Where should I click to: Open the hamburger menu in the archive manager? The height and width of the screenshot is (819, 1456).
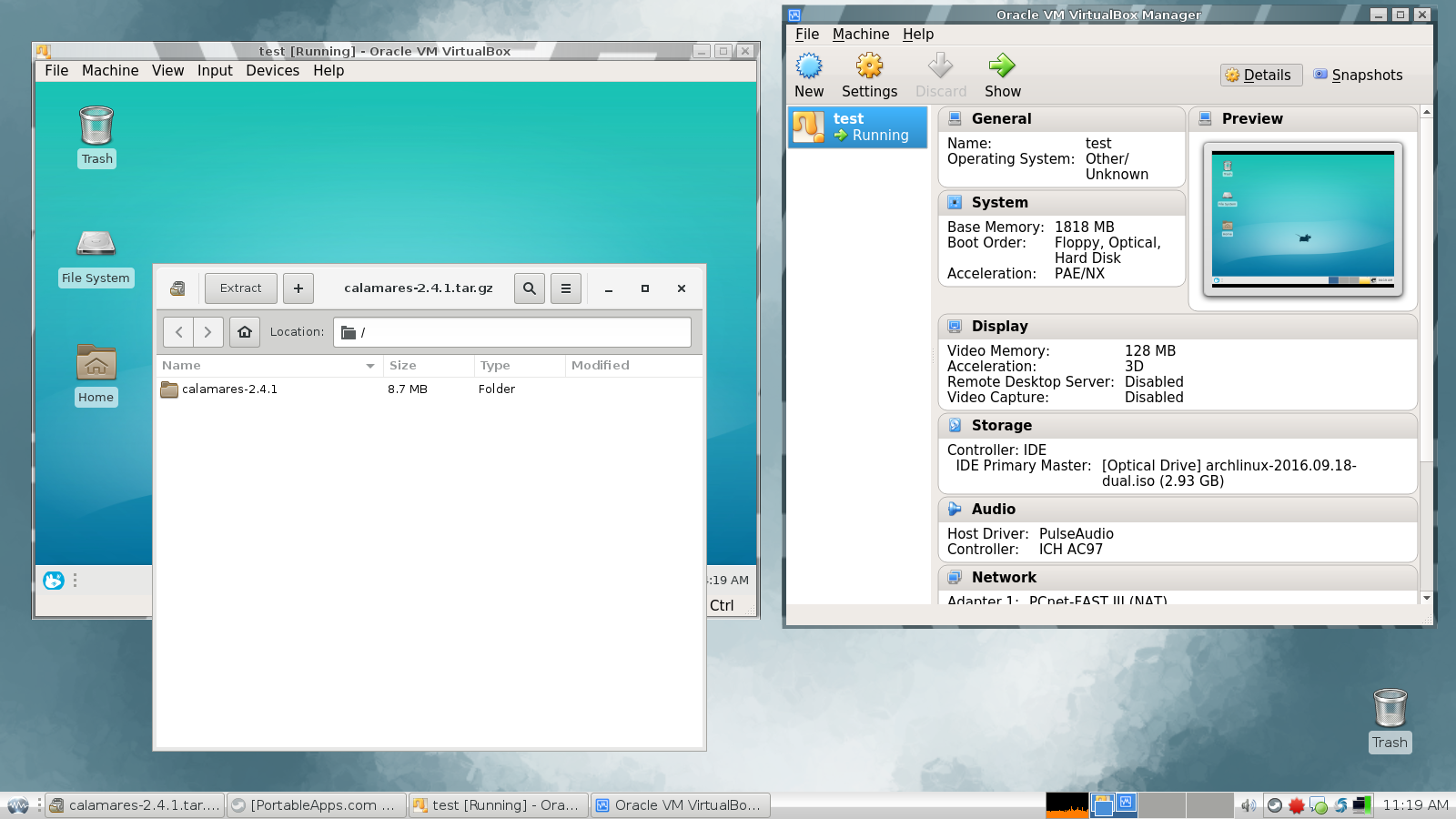[566, 288]
